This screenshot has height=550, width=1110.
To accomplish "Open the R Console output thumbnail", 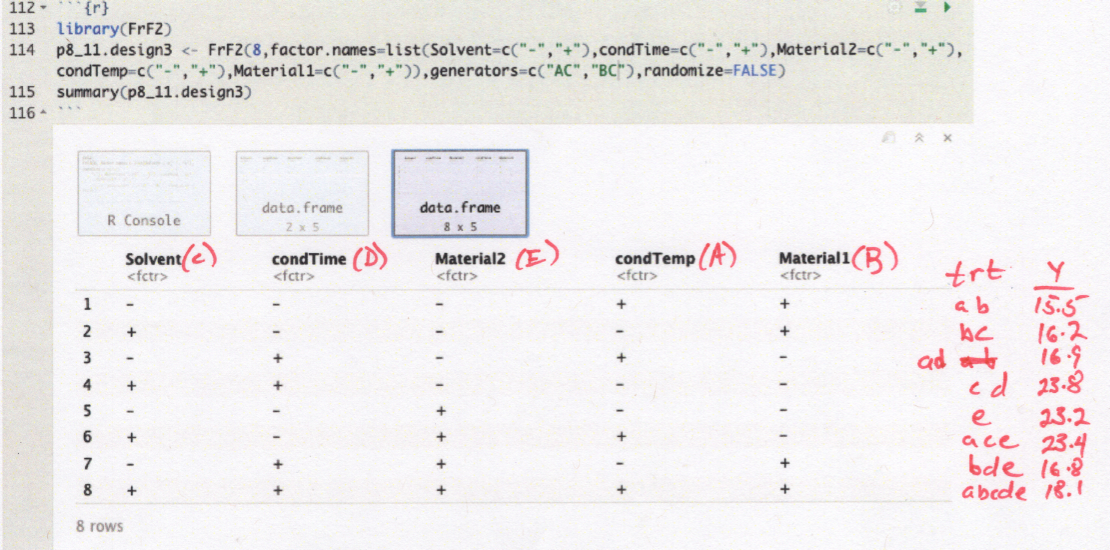I will [144, 193].
